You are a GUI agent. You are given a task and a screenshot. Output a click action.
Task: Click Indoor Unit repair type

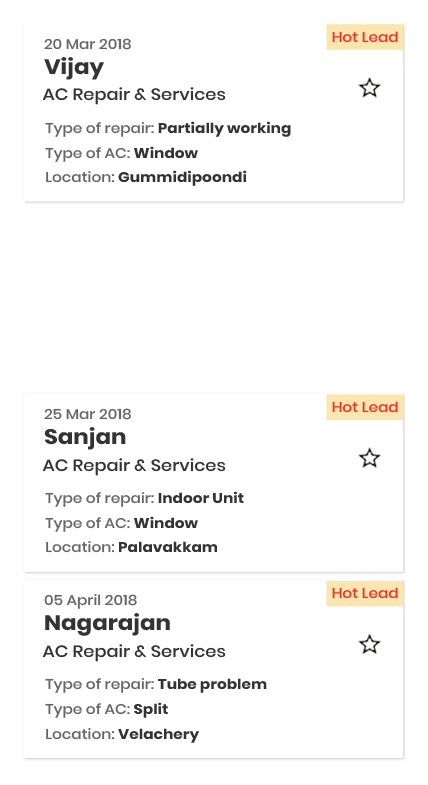point(201,498)
